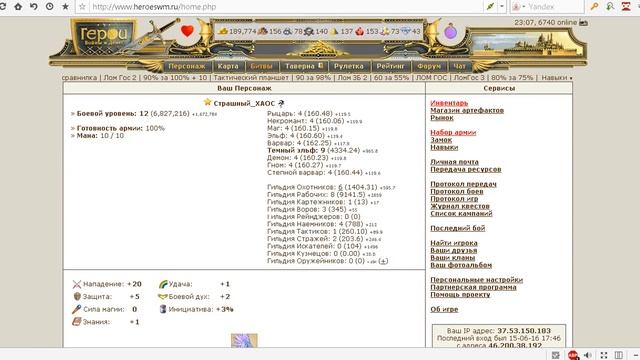Open the Чат menu tab
Image resolution: width=640 pixels, height=360 pixels.
[459, 66]
